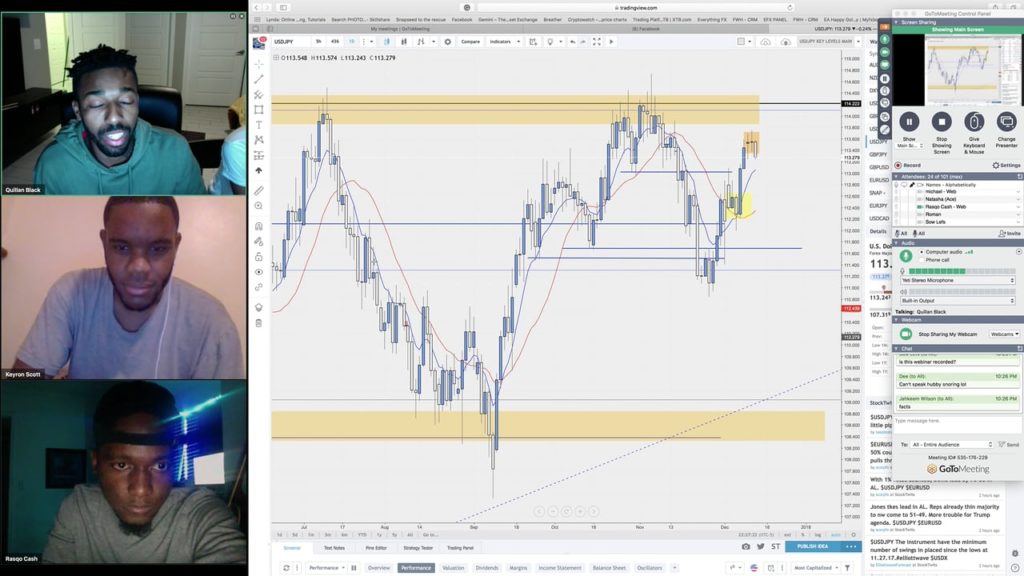
Task: Open chart settings gear icon
Action: coord(447,42)
